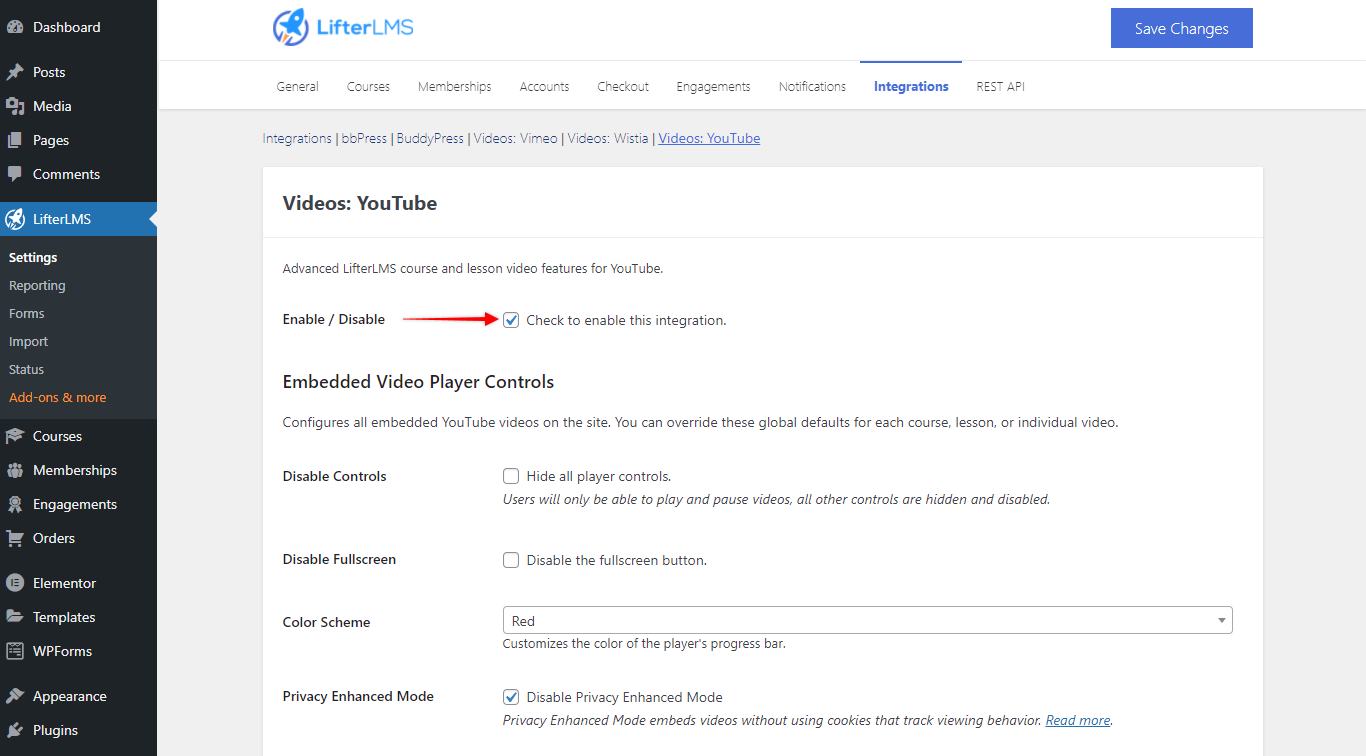
Task: Open the Integrations sub-navigation link
Action: point(297,138)
